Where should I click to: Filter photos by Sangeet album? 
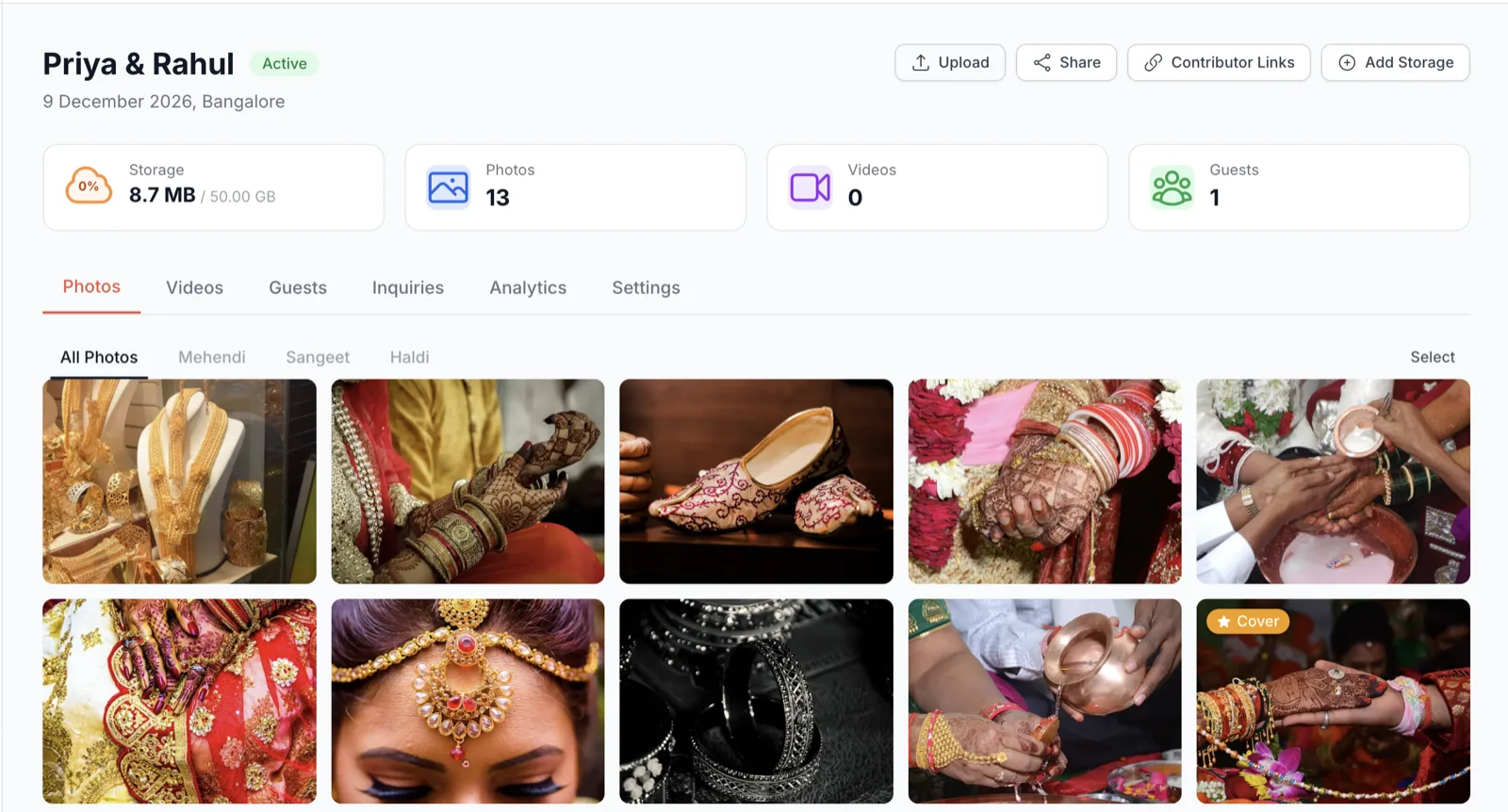click(x=318, y=357)
